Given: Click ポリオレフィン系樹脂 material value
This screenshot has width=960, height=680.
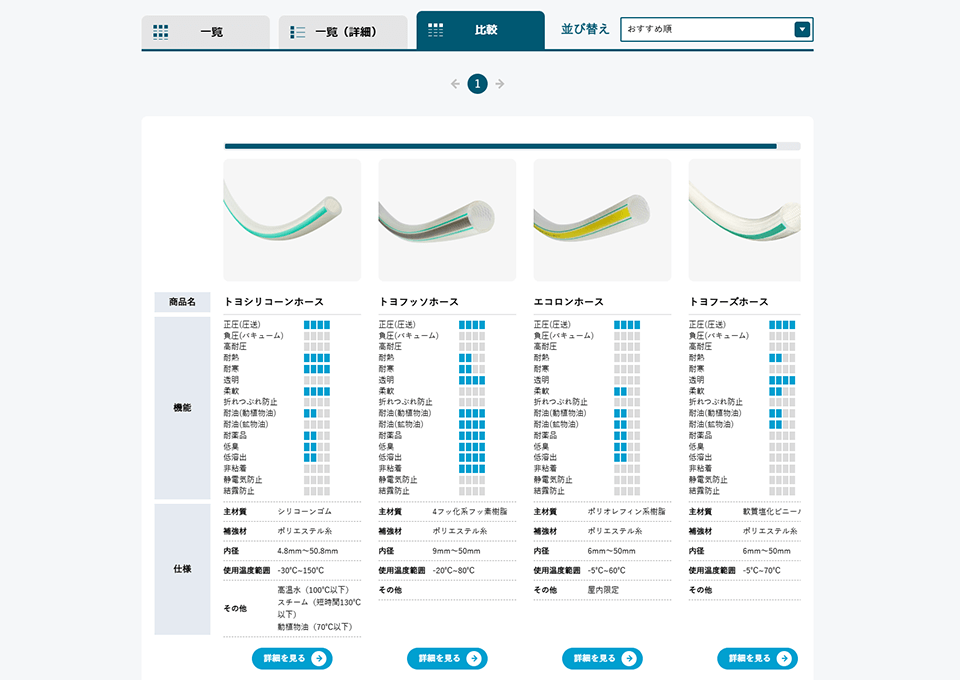Looking at the screenshot, I should point(626,512).
